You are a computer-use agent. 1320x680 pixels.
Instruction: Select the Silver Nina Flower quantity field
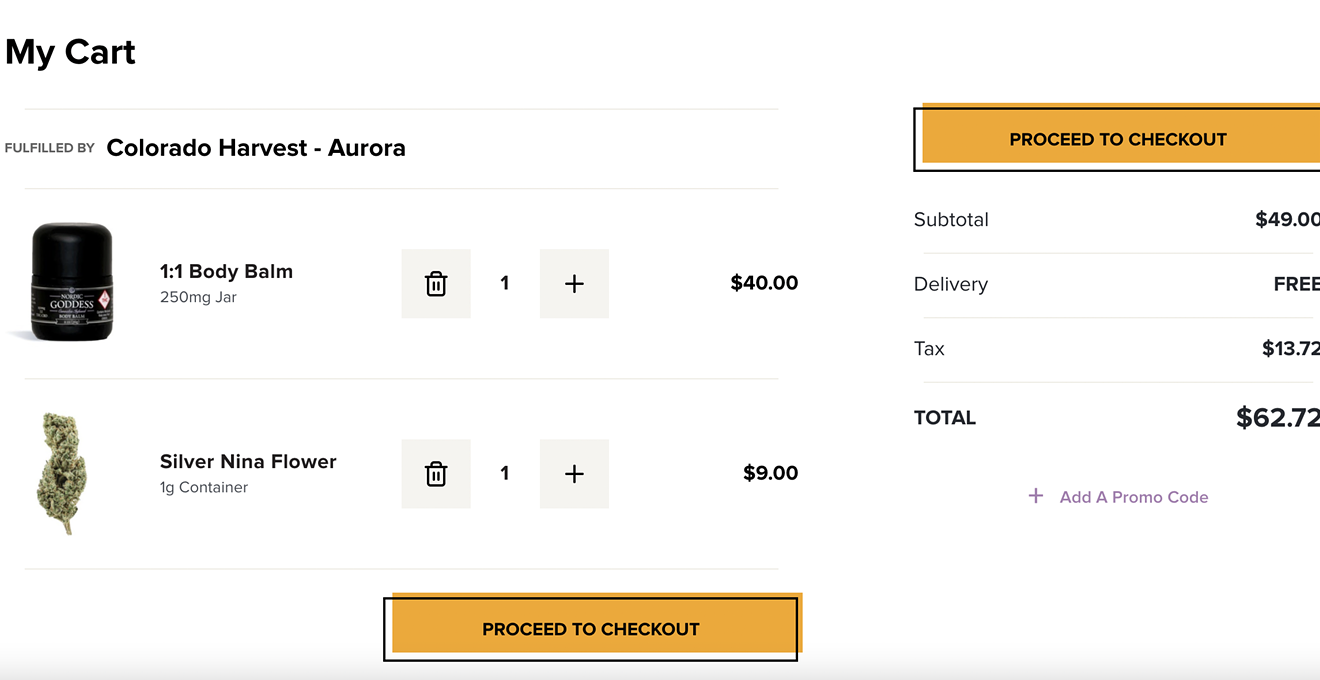pos(505,473)
